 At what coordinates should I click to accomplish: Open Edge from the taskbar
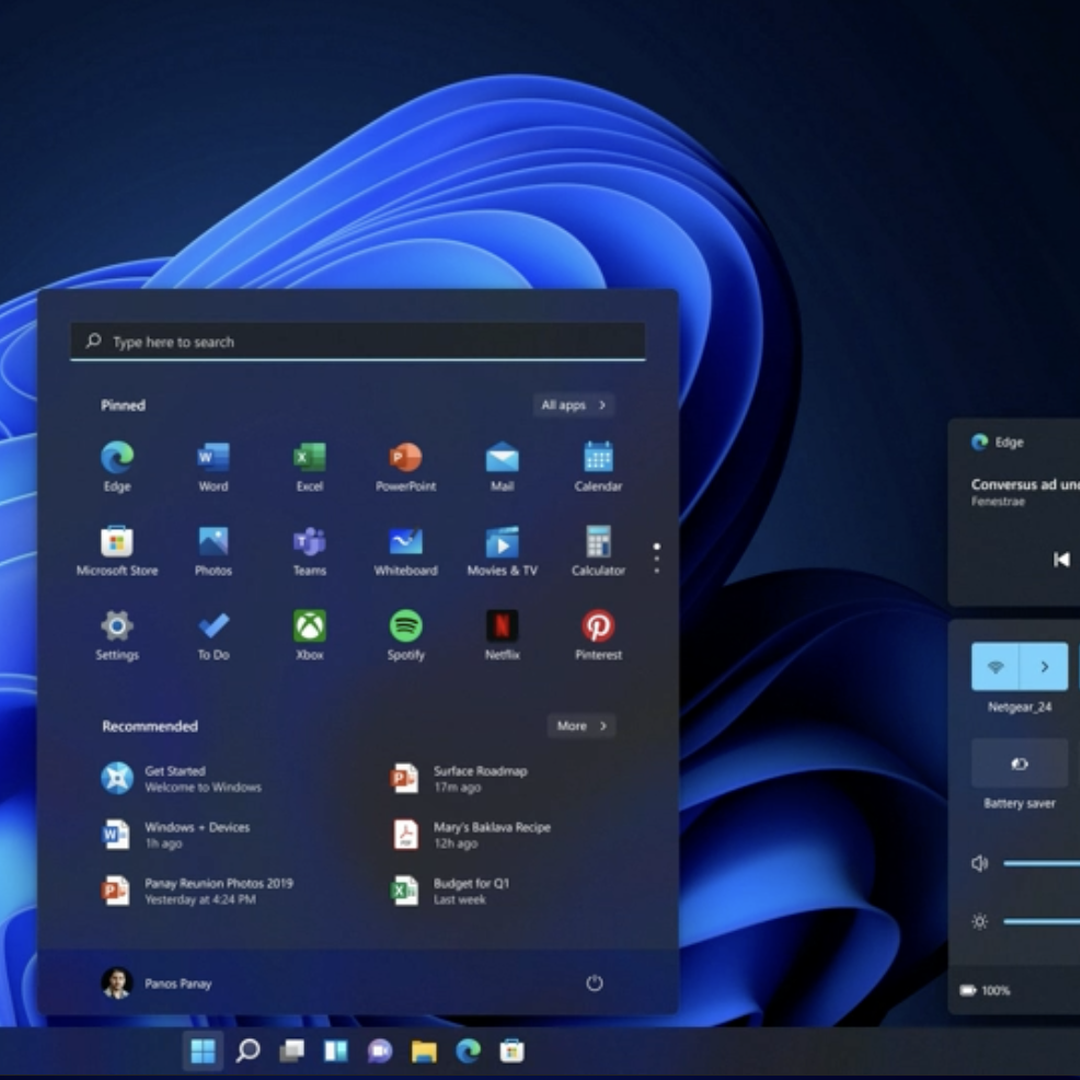pyautogui.click(x=468, y=1050)
